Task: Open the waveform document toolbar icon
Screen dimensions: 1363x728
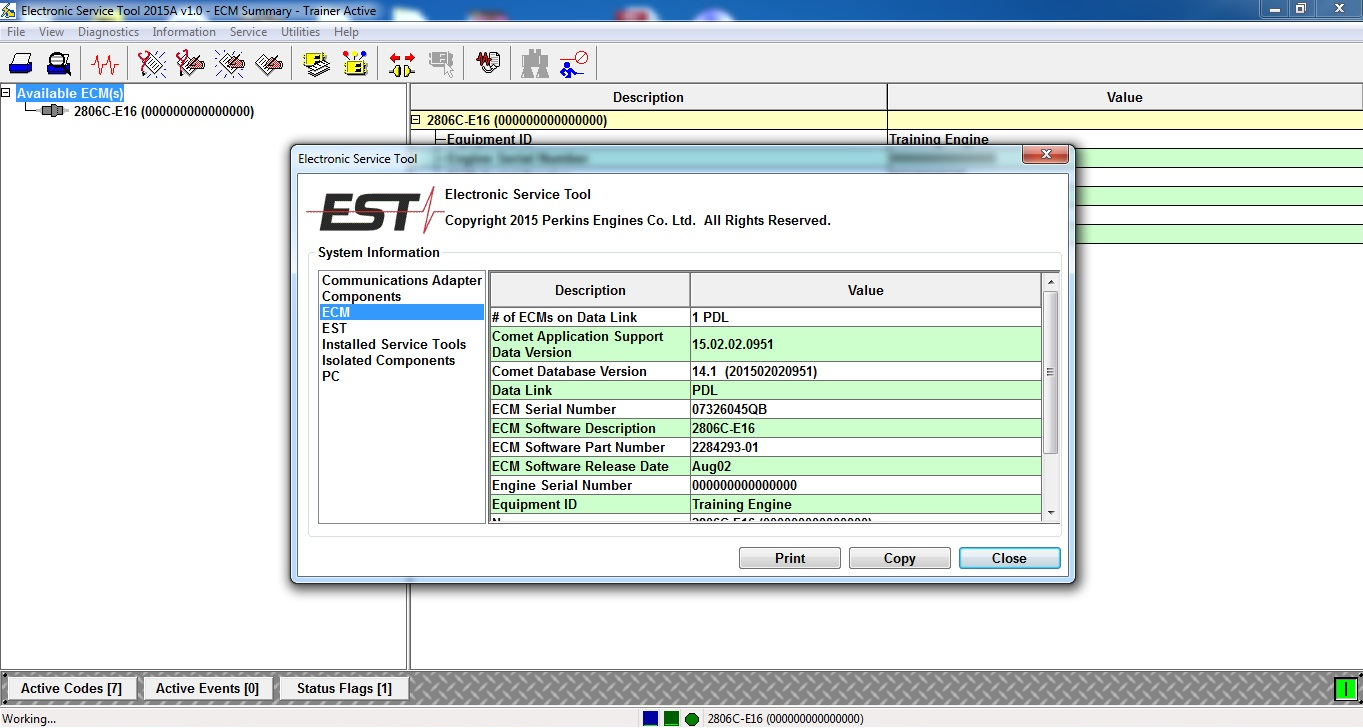Action: [488, 64]
